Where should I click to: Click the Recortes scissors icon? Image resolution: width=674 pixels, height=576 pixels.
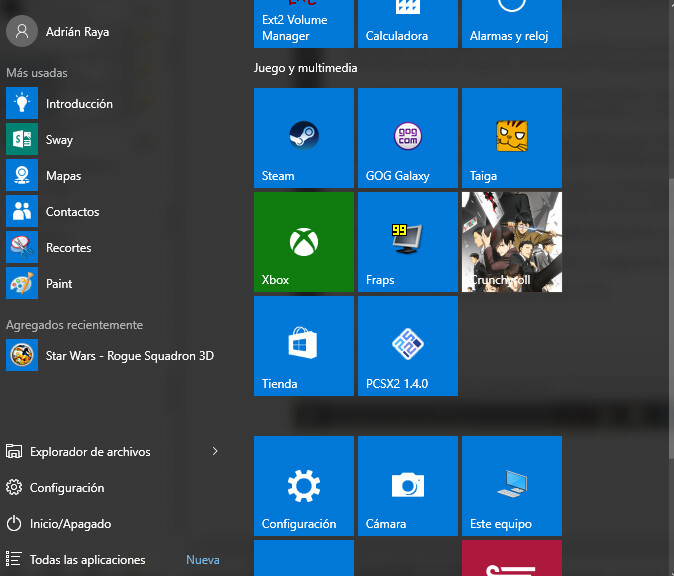pyautogui.click(x=22, y=247)
